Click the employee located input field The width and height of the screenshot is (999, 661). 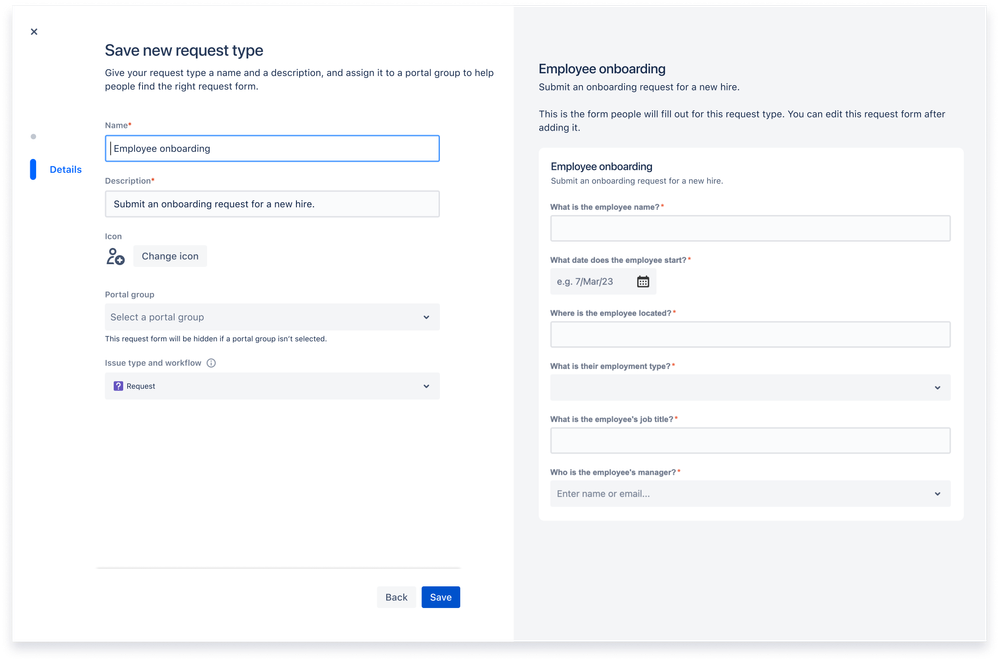click(x=750, y=335)
